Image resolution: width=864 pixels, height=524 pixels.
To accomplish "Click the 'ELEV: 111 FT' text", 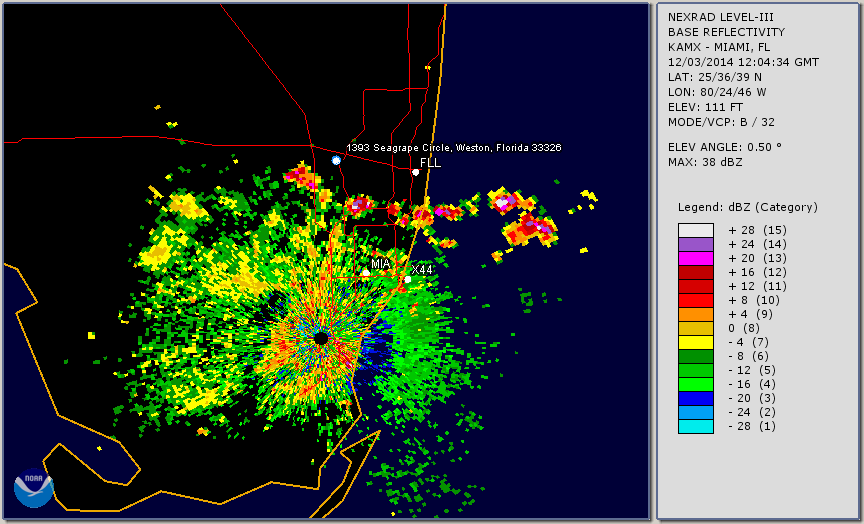I will 705,107.
